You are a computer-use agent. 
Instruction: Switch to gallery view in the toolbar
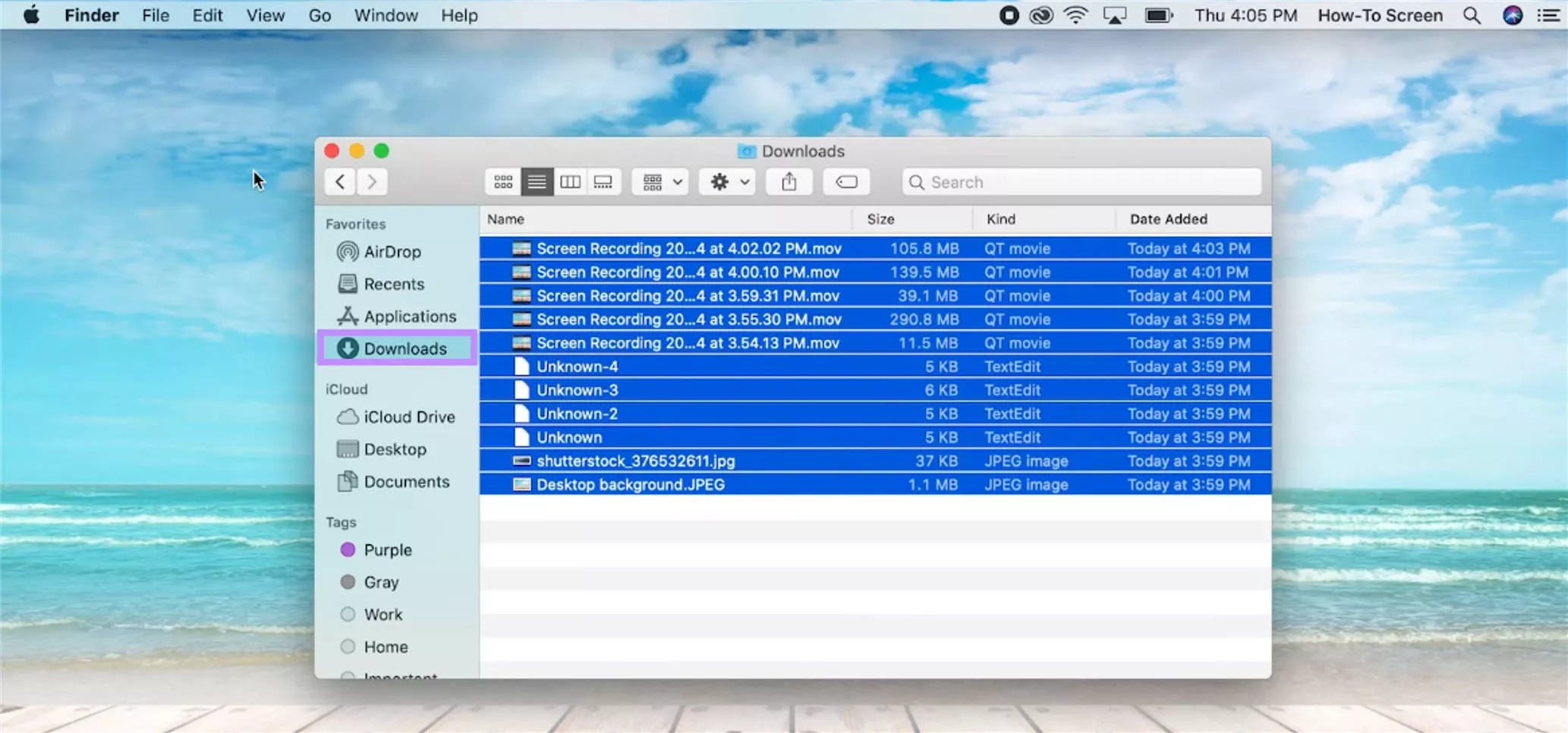tap(603, 181)
